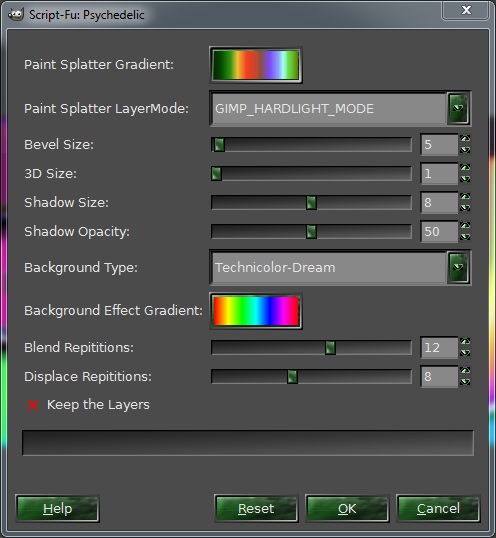496x538 pixels.
Task: Confirm with the OK button
Action: pos(347,508)
